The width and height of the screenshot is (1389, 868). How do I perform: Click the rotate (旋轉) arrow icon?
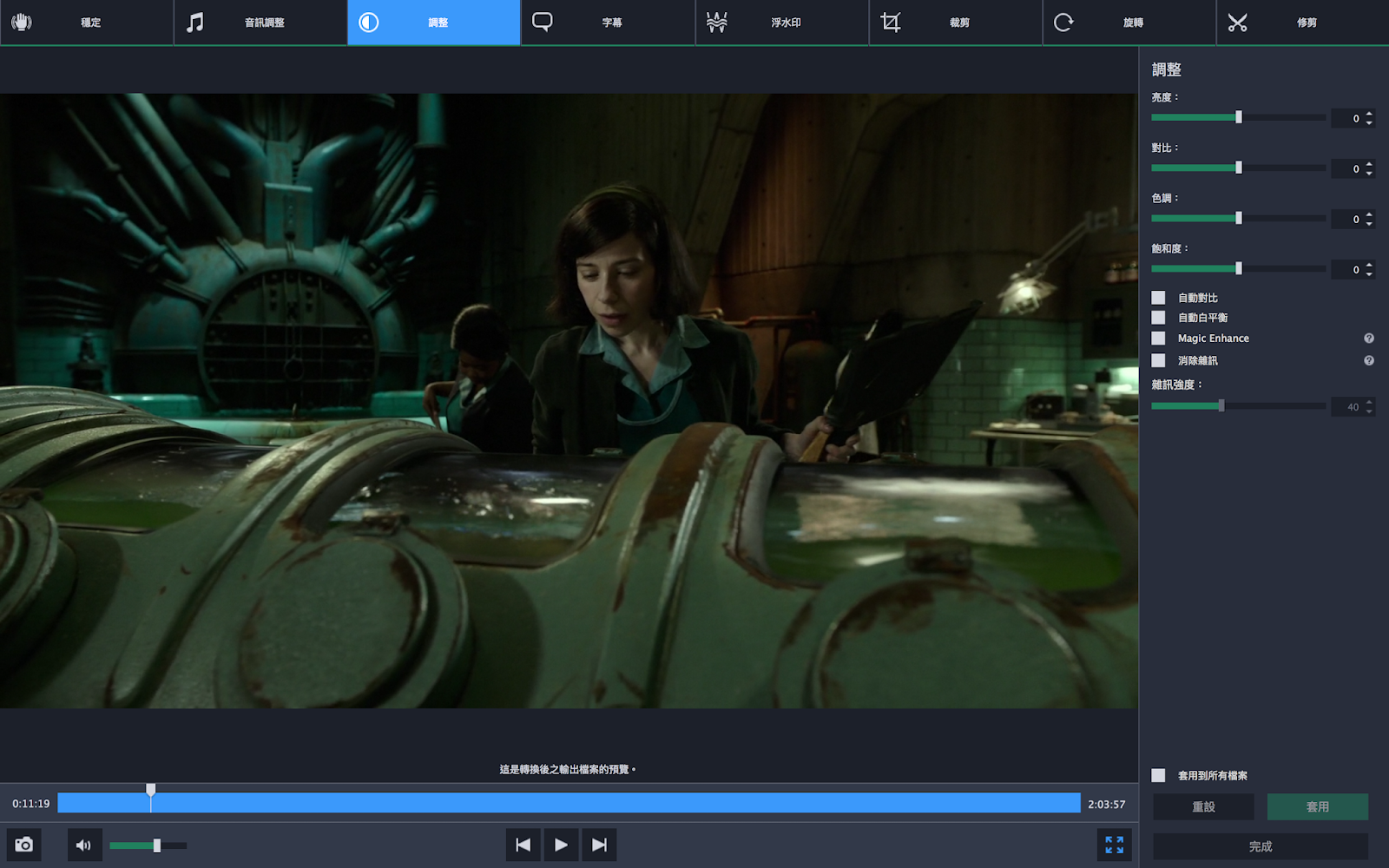pyautogui.click(x=1063, y=22)
